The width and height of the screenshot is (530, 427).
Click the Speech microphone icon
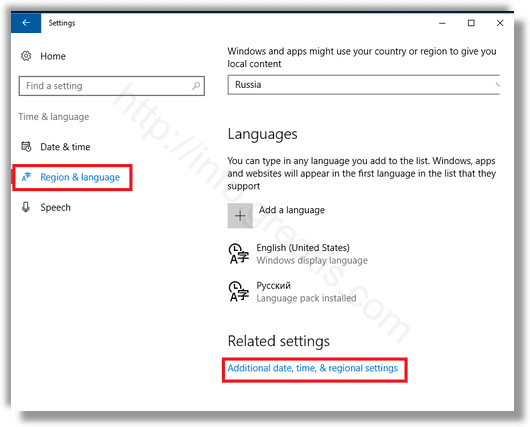[x=26, y=207]
